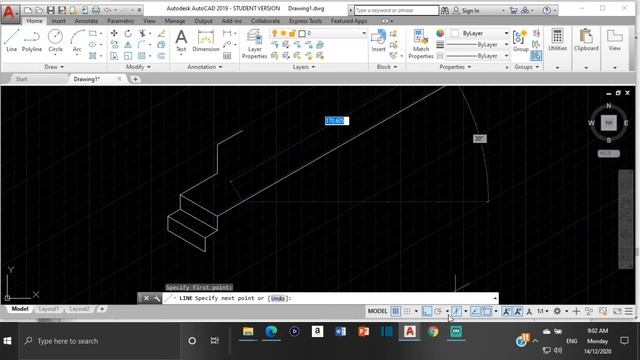
Task: Click the New drawing icon in quick access toolbar
Action: pyautogui.click(x=28, y=10)
